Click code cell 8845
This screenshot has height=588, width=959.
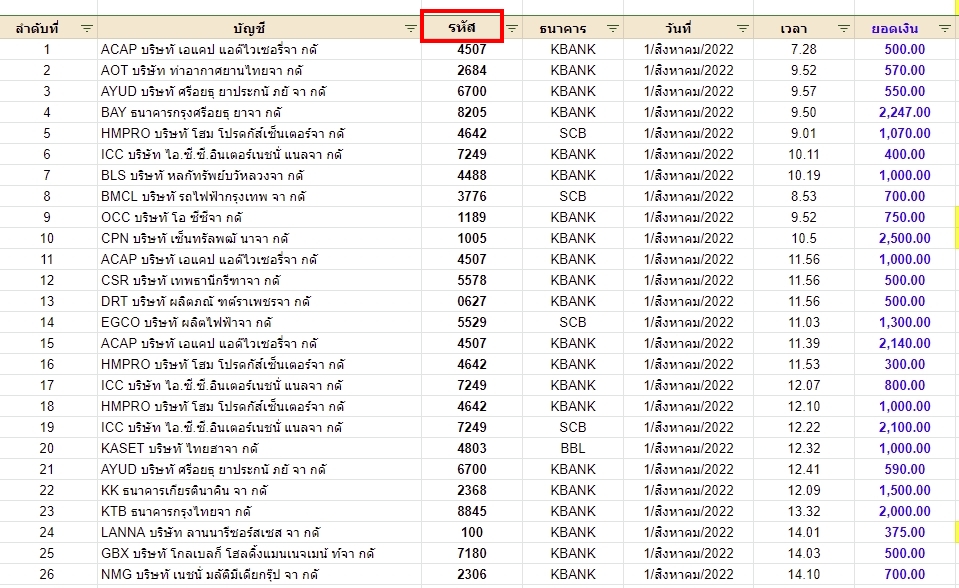(472, 512)
